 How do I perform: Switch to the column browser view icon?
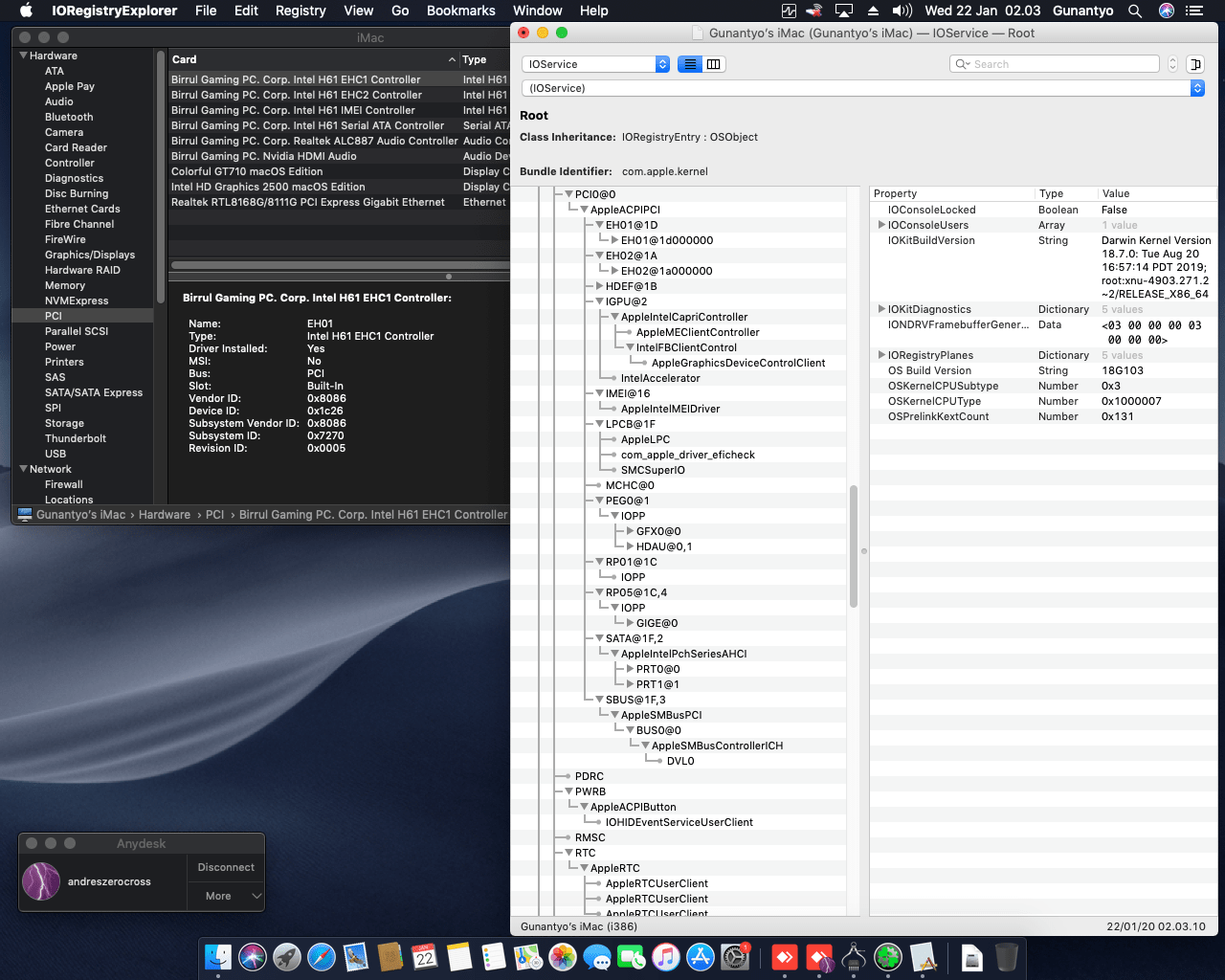coord(714,64)
